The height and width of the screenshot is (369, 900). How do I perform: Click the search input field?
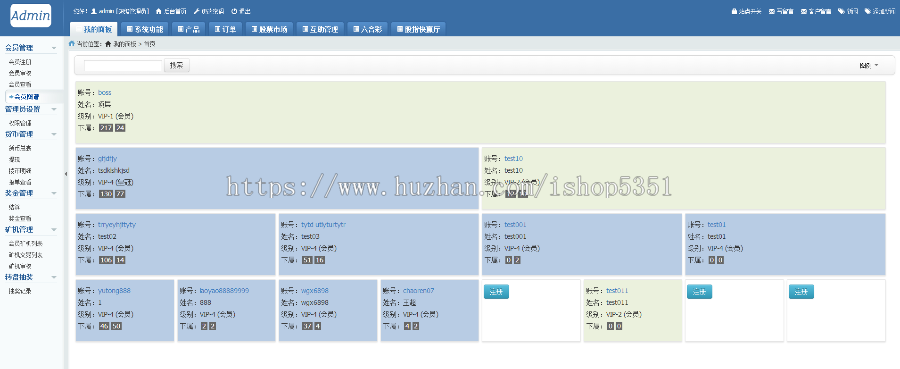tap(123, 65)
